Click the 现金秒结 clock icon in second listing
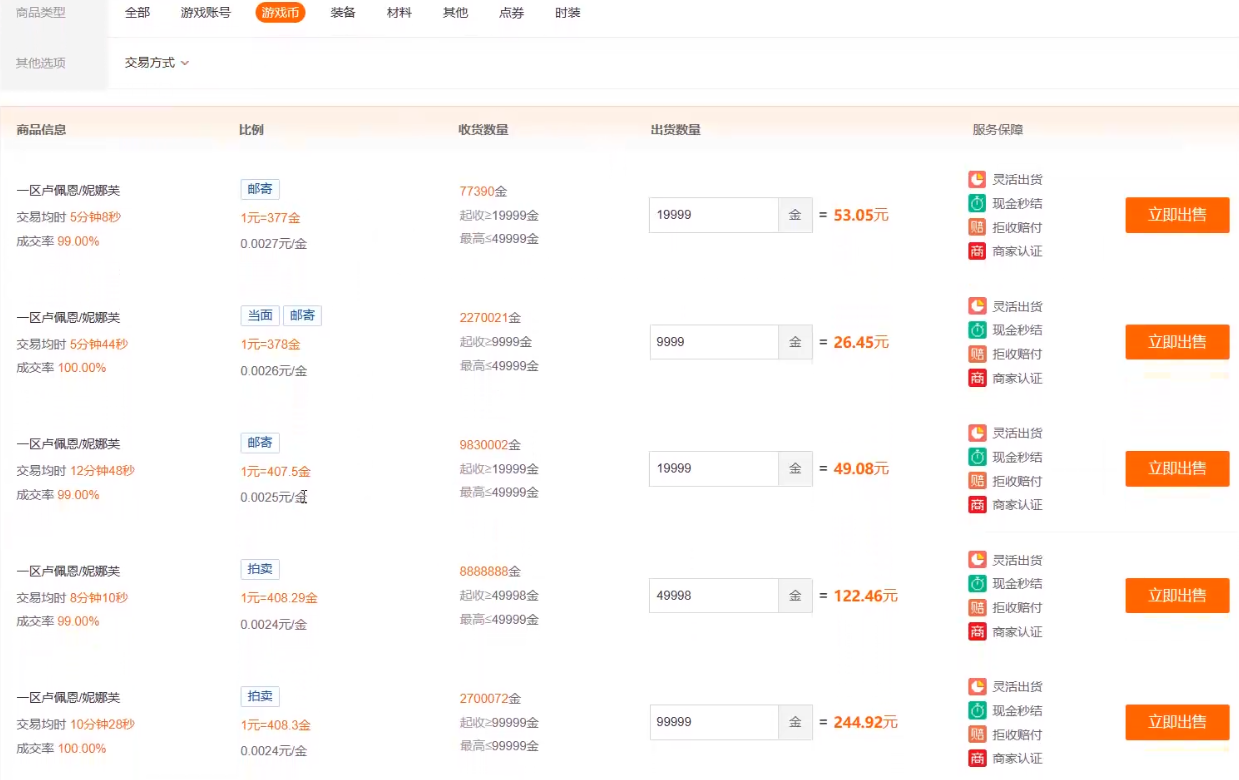 [977, 330]
